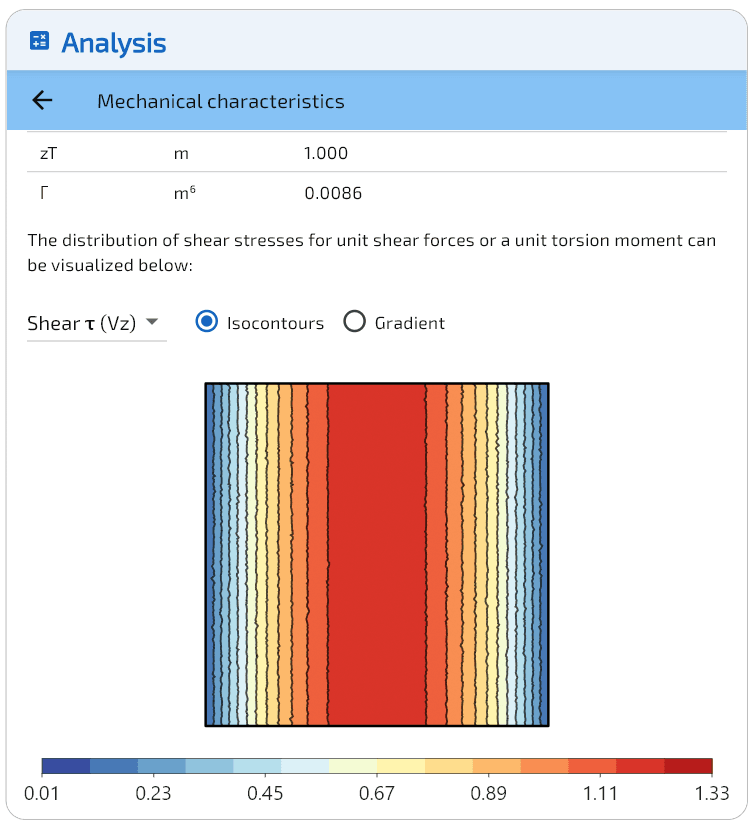Click the legend maximum value 1.33
The width and height of the screenshot is (753, 828).
click(712, 793)
